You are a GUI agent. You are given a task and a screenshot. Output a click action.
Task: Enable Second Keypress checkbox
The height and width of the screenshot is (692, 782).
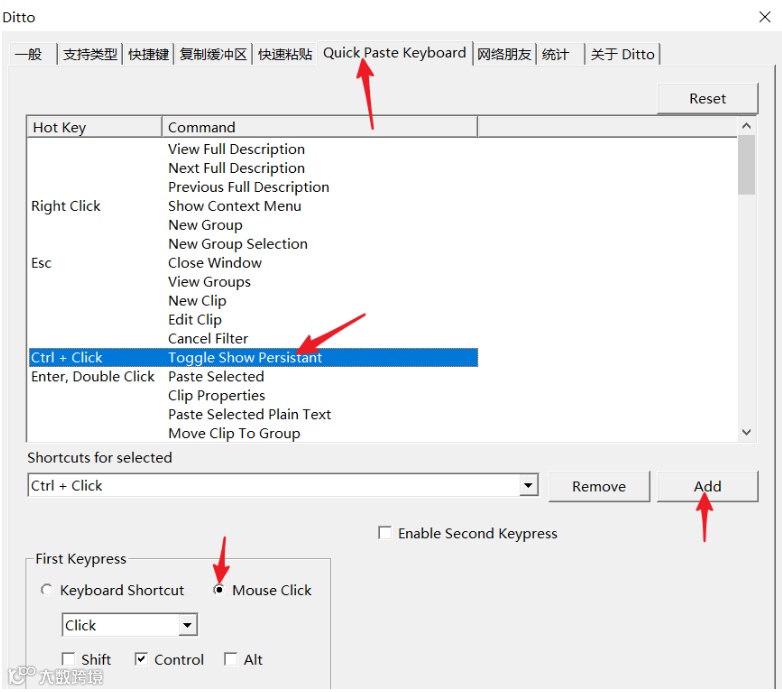click(x=385, y=533)
